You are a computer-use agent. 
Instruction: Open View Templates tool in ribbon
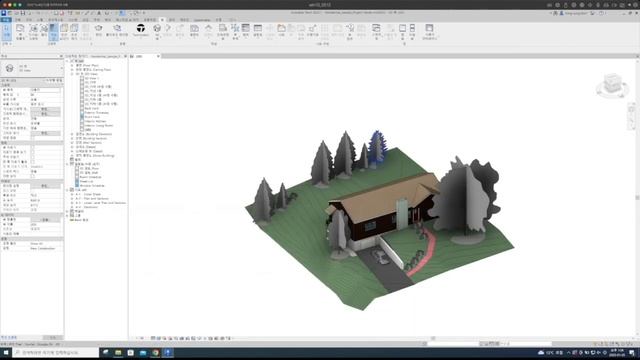coord(20,31)
